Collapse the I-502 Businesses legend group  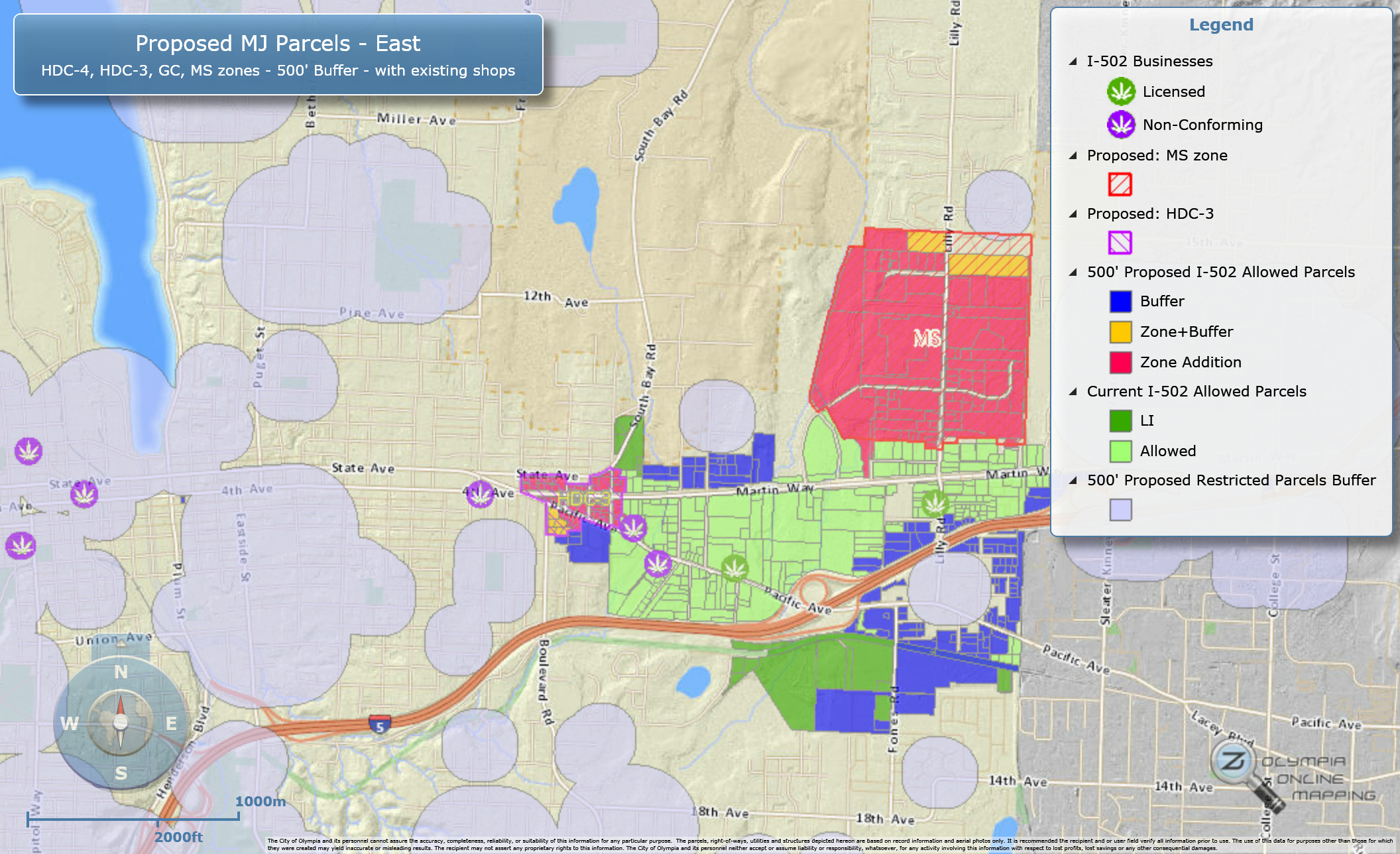click(1073, 61)
